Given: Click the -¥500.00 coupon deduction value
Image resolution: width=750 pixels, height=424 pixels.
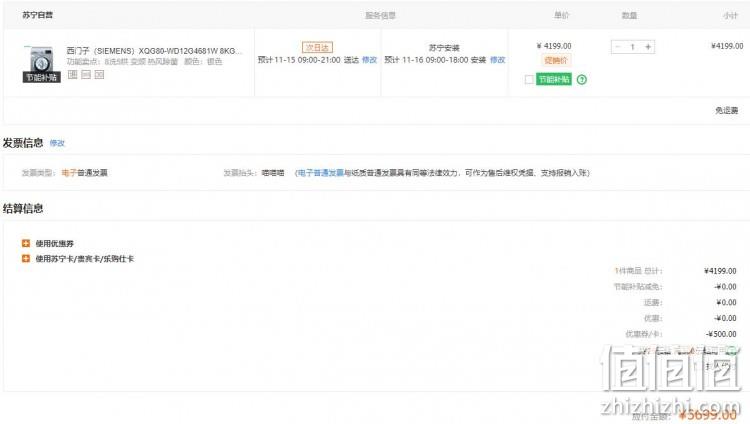Looking at the screenshot, I should [x=721, y=334].
